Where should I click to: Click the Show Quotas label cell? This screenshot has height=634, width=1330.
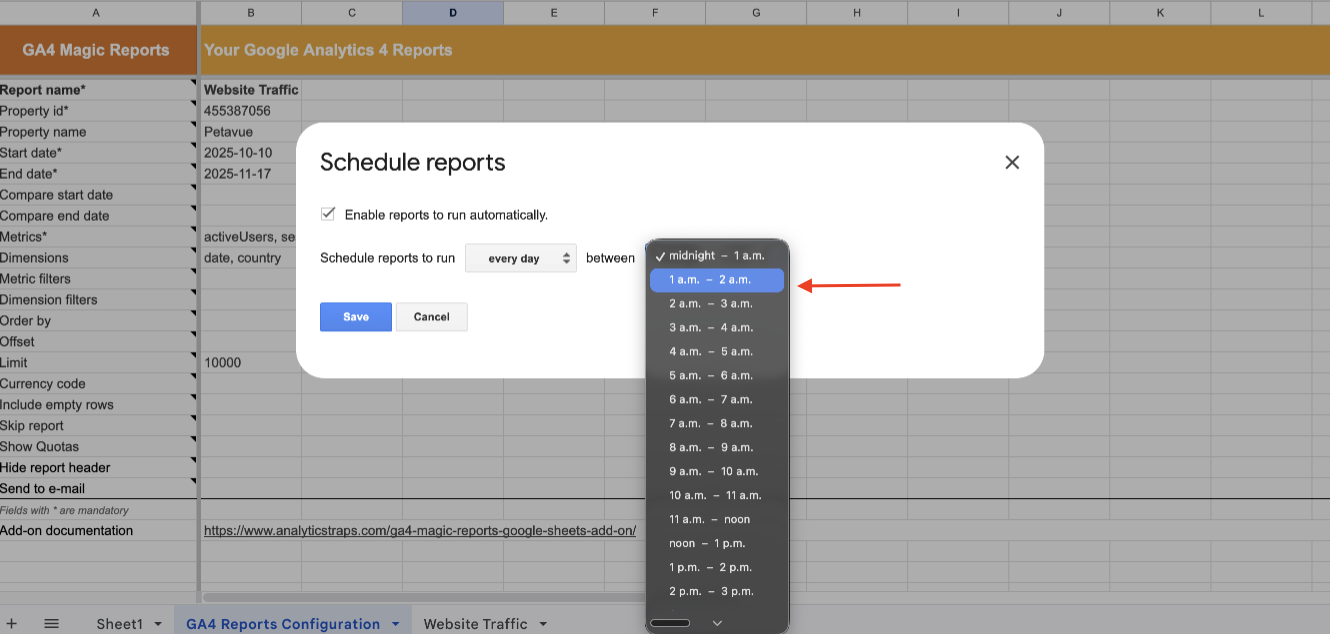click(98, 447)
